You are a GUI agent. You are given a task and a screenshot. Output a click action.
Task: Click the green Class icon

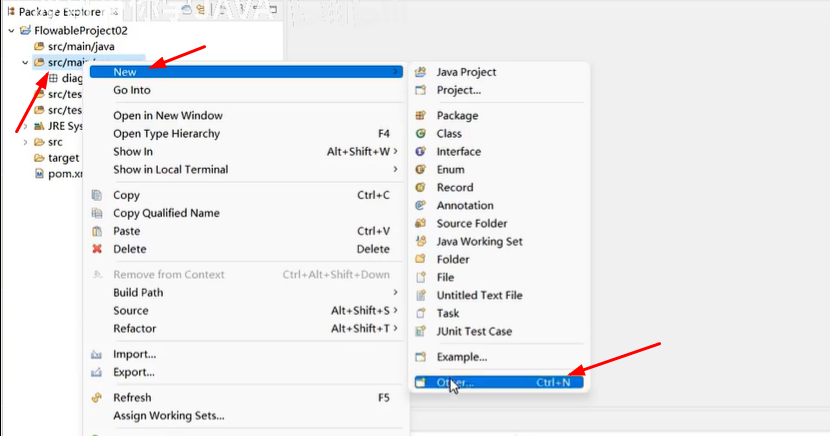[x=421, y=134]
